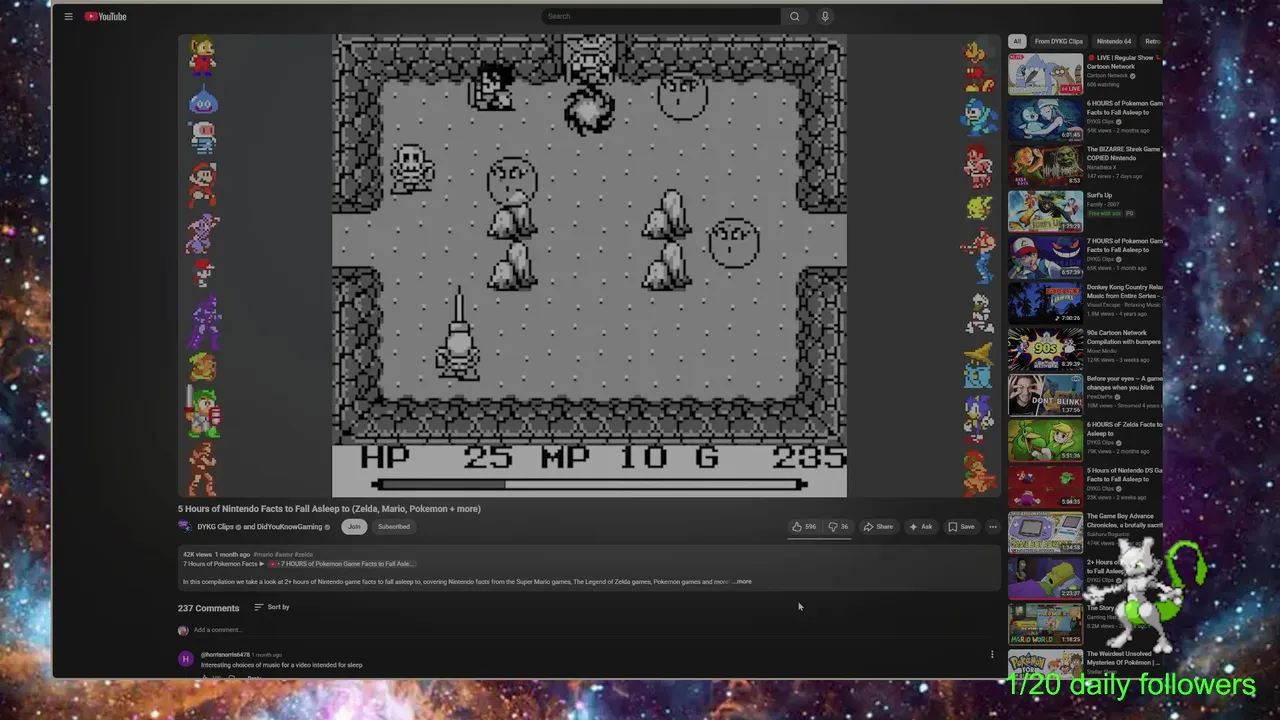This screenshot has height=720, width=1280.
Task: Open DYKG Clips channel avatar
Action: pos(185,527)
